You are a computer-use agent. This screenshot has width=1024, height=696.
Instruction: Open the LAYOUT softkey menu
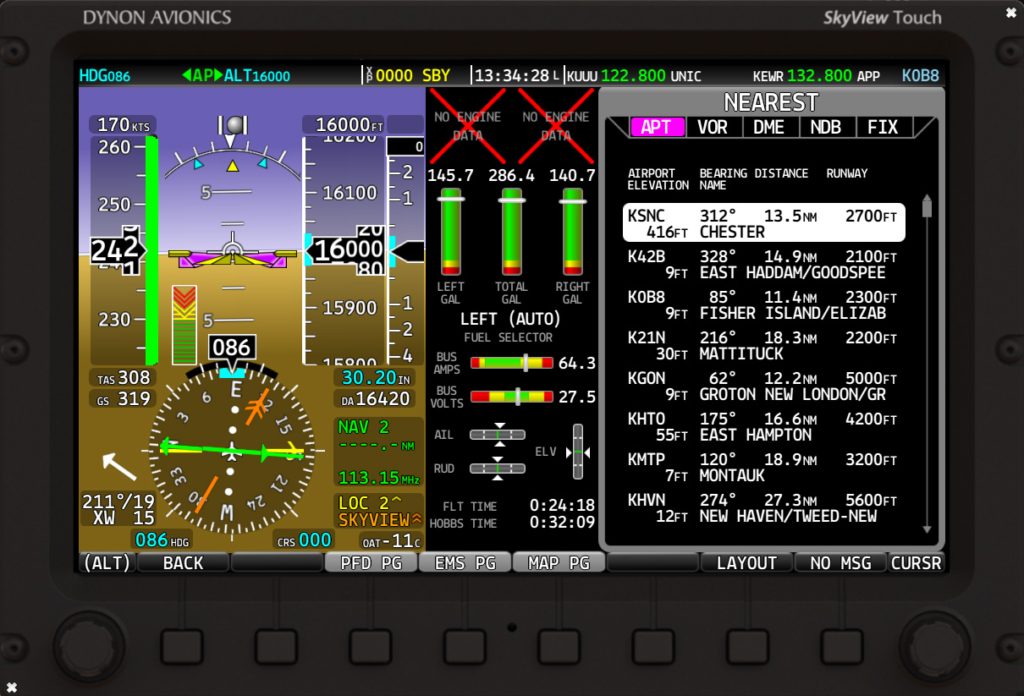click(746, 563)
